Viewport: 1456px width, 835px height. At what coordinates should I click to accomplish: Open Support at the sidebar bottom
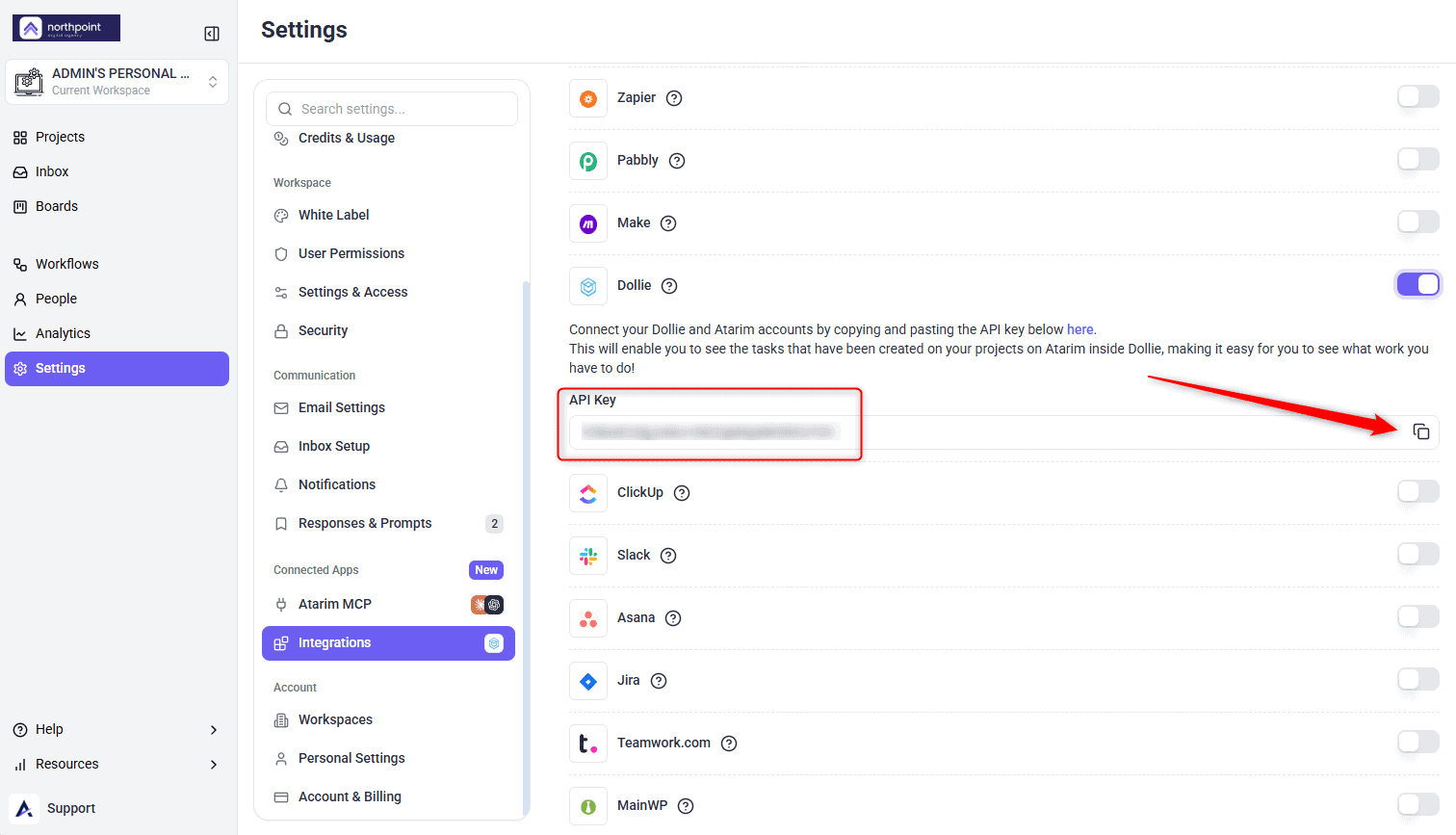(x=71, y=808)
